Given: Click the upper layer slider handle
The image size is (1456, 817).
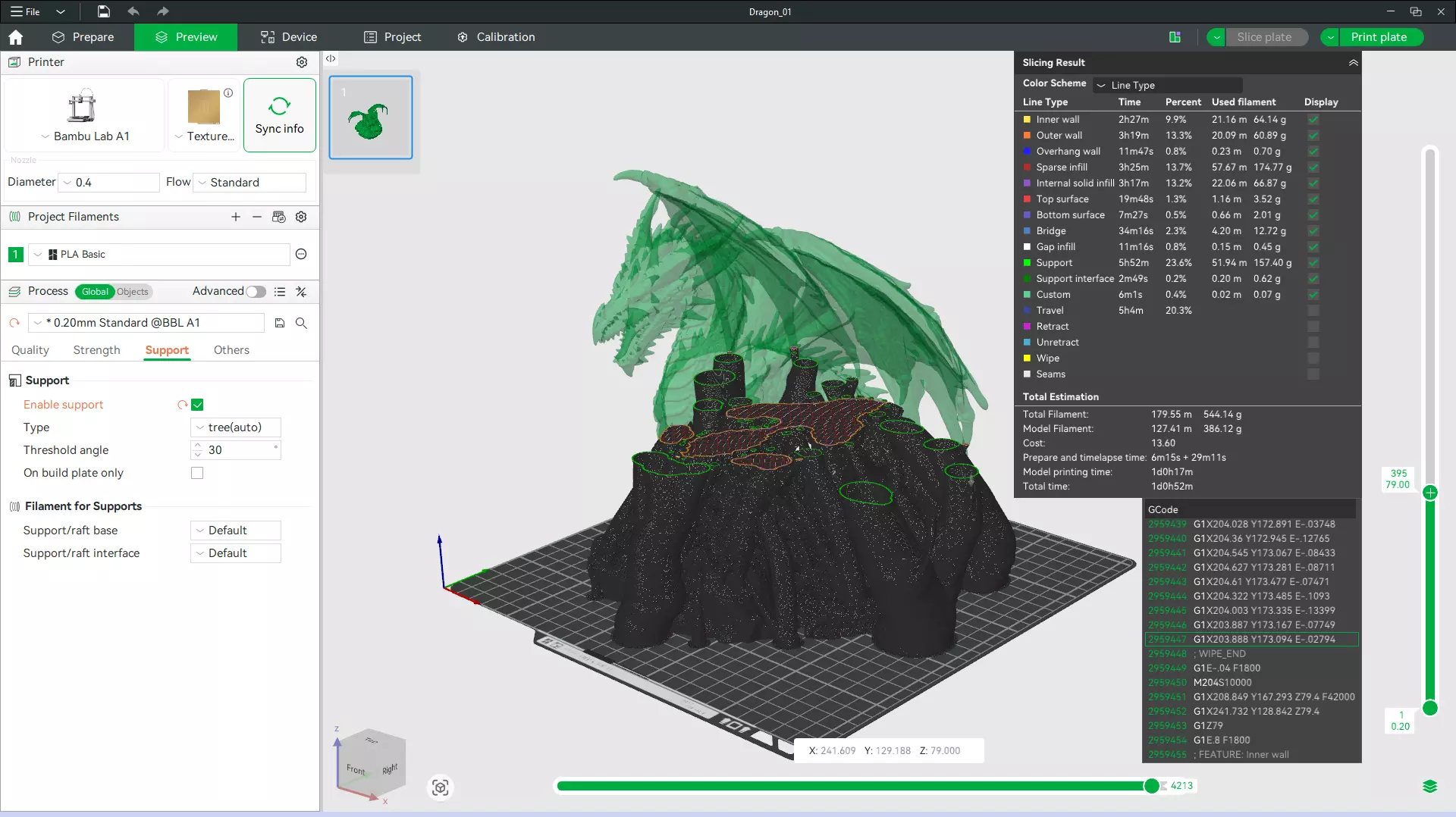Looking at the screenshot, I should (x=1430, y=493).
